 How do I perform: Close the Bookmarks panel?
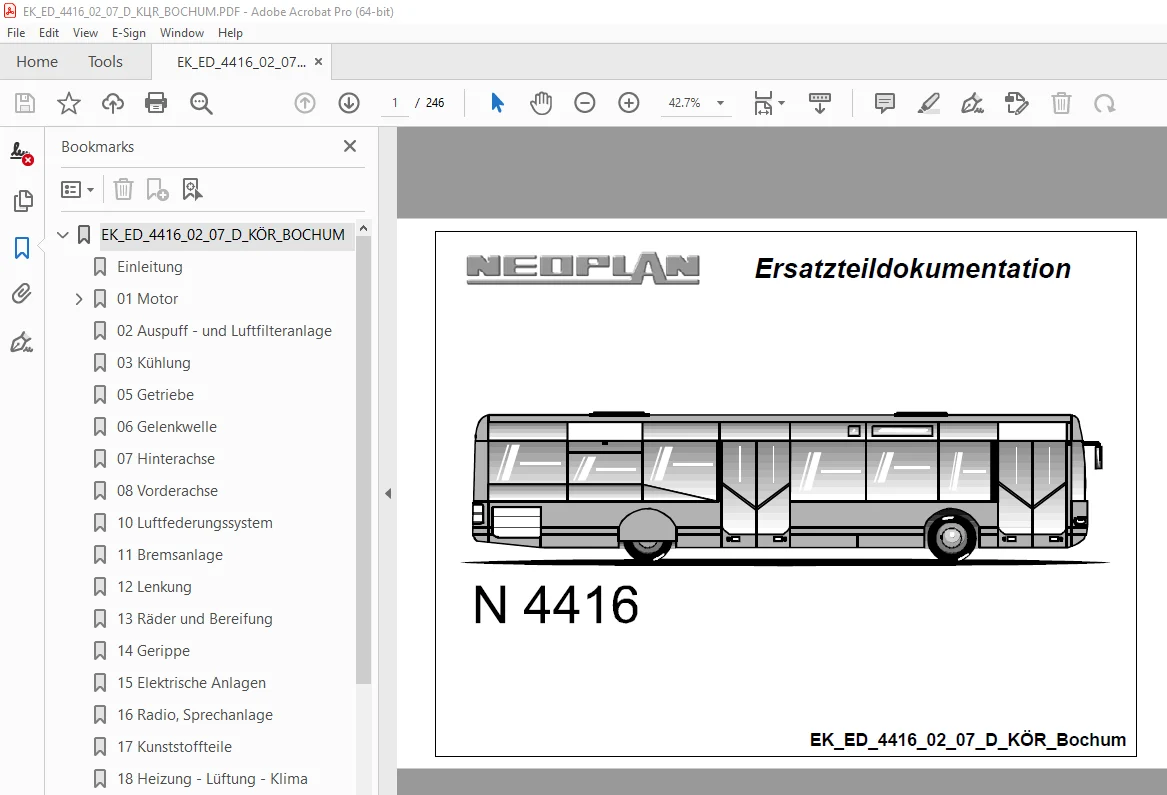350,146
